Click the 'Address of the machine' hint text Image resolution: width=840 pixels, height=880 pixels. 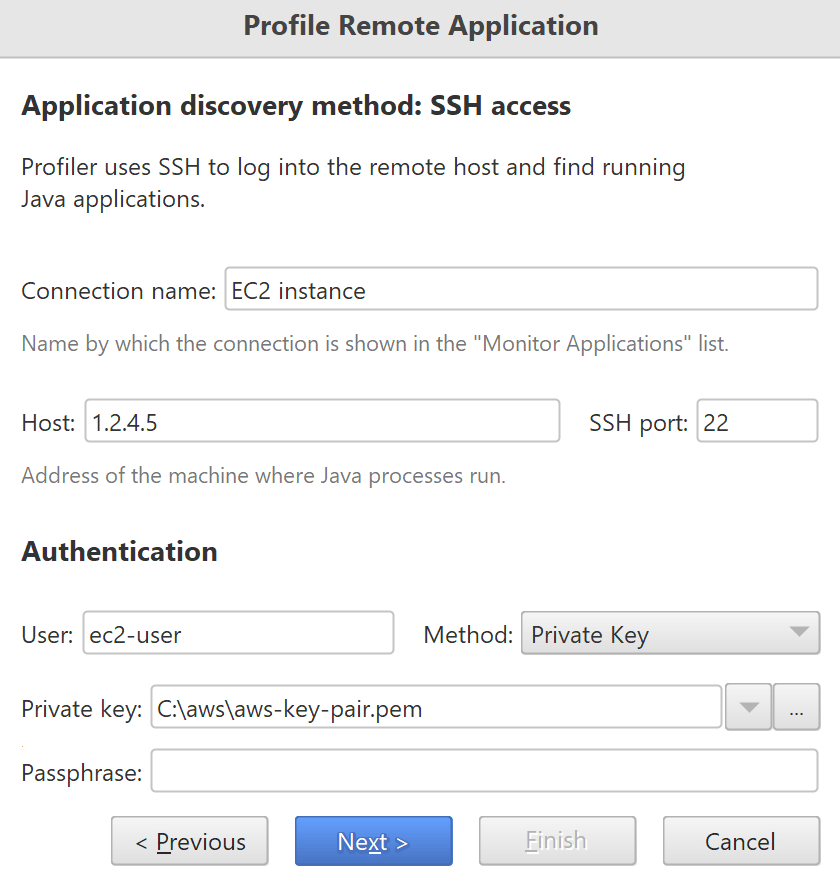point(264,476)
